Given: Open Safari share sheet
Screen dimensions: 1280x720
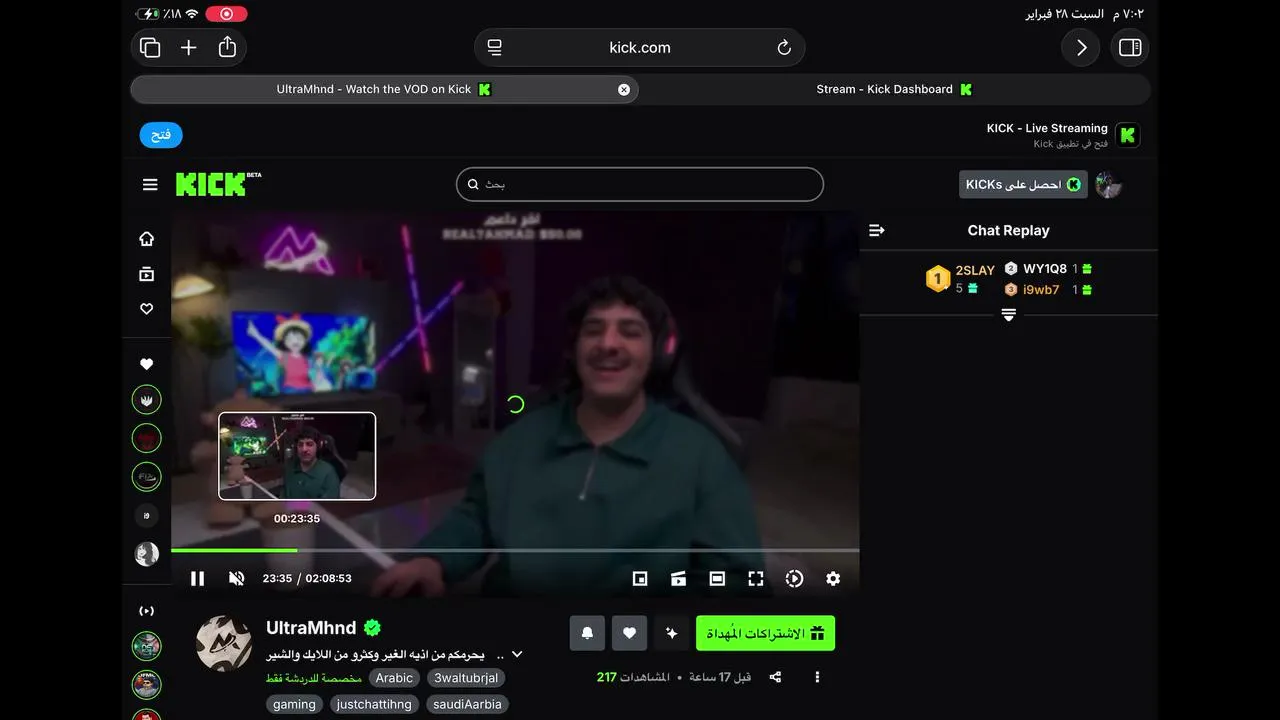Looking at the screenshot, I should [227, 47].
